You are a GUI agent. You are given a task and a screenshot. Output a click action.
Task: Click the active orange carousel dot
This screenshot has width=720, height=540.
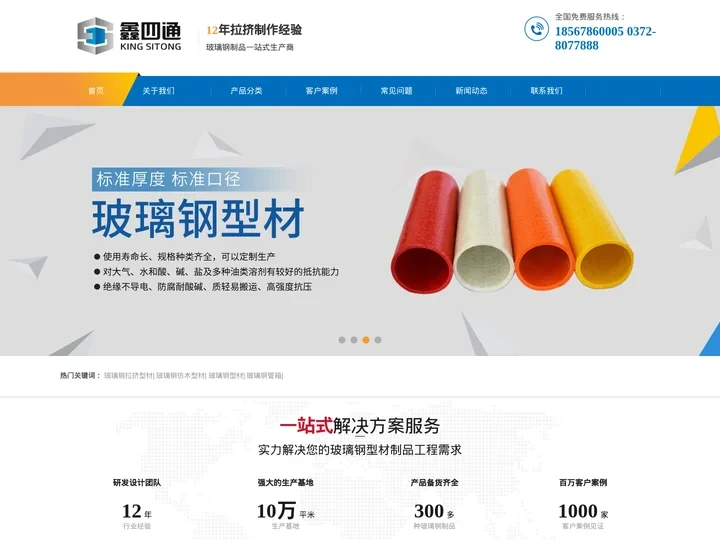[x=366, y=340]
